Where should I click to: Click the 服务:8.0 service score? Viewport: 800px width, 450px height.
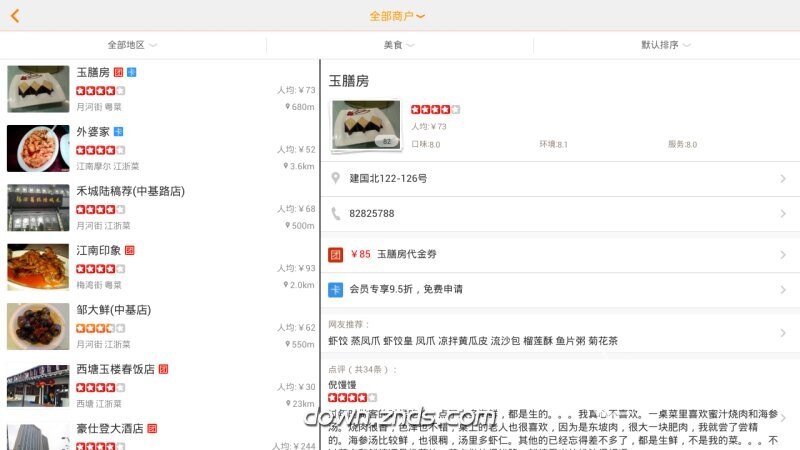pos(683,144)
